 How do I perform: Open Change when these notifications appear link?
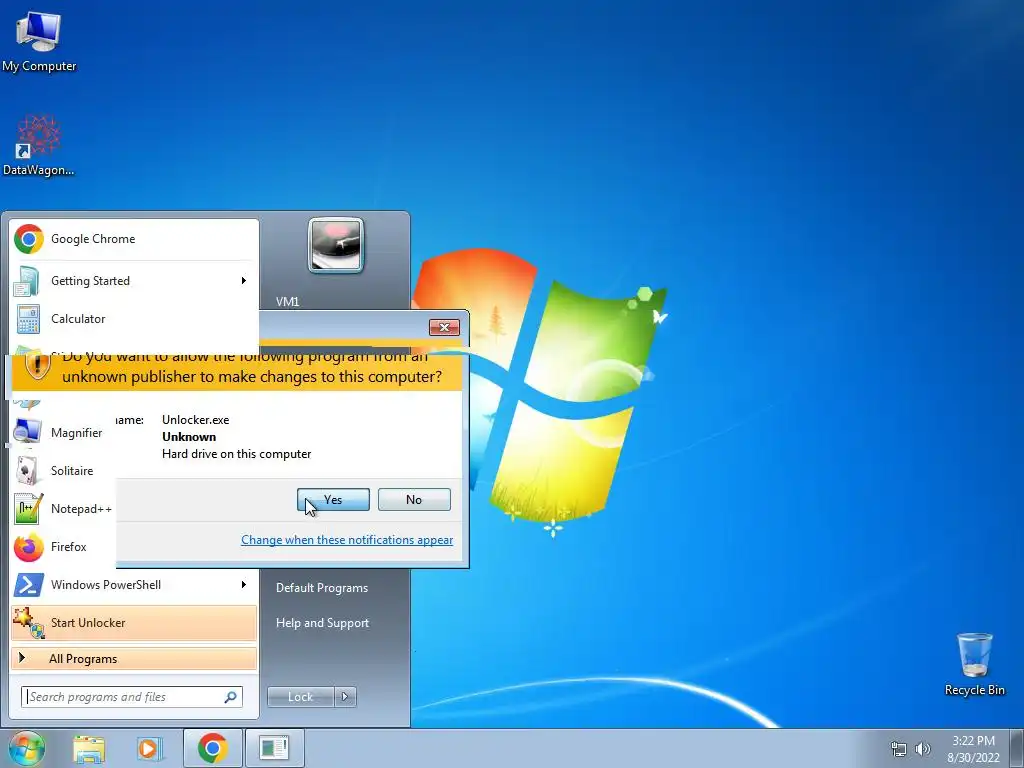point(347,540)
